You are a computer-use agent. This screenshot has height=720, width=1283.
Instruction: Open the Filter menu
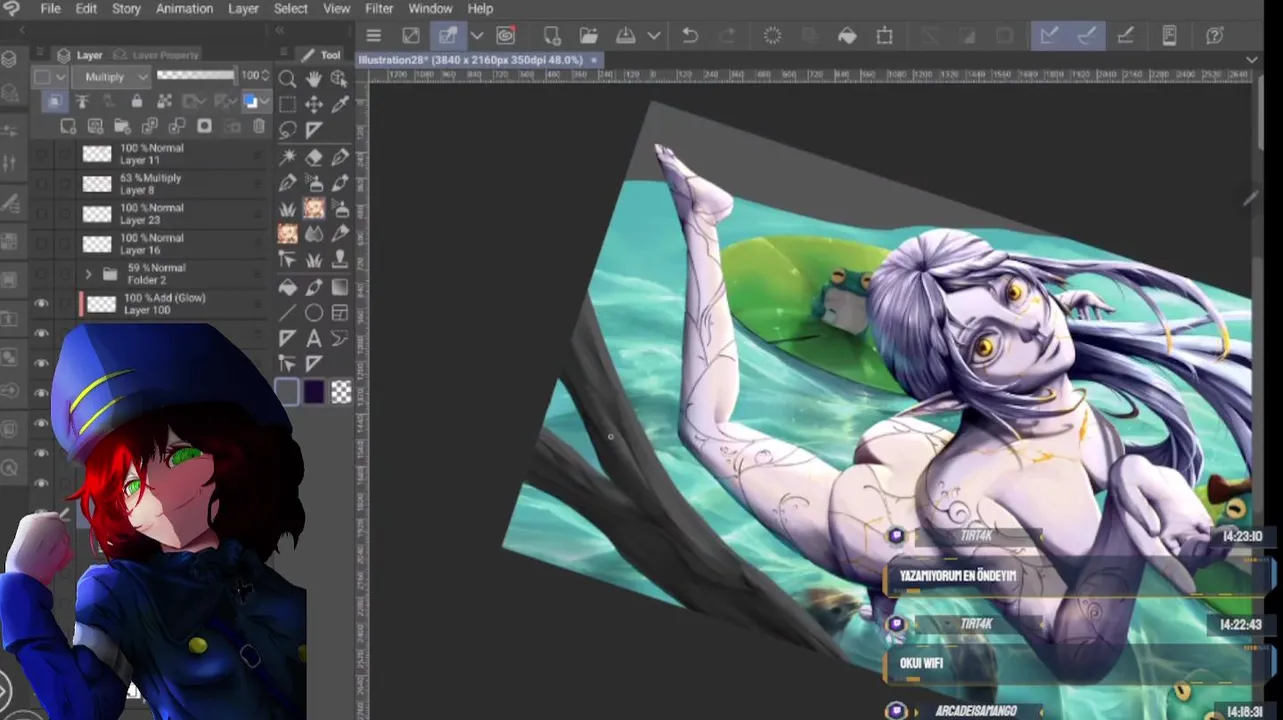[x=379, y=8]
